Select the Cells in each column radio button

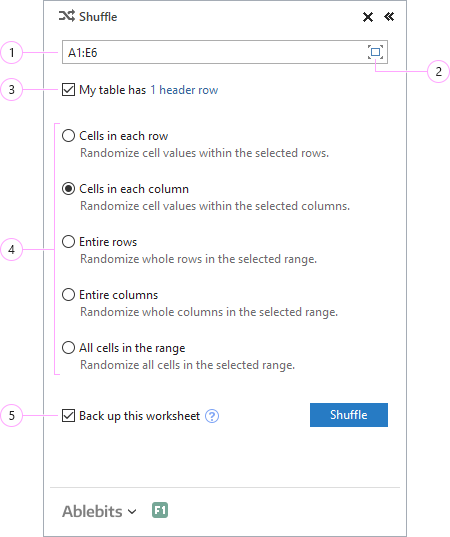tap(68, 189)
